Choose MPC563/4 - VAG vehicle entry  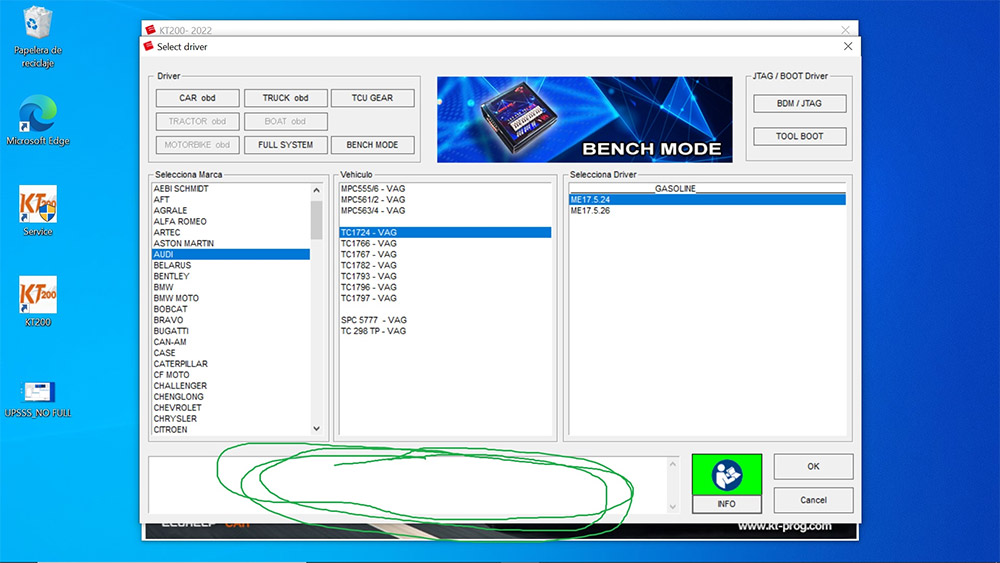445,210
